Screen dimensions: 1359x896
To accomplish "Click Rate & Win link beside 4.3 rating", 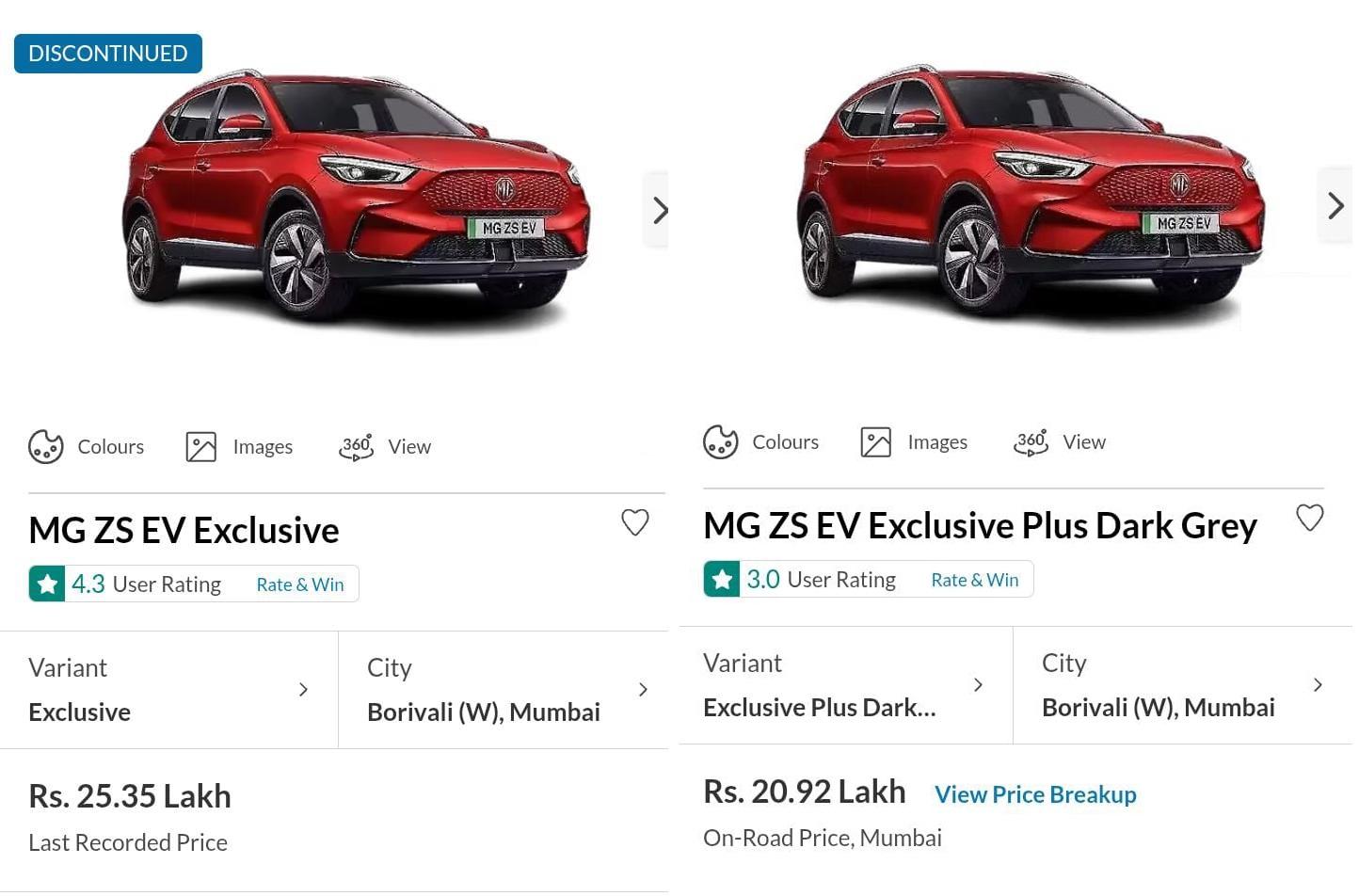I will tap(300, 584).
